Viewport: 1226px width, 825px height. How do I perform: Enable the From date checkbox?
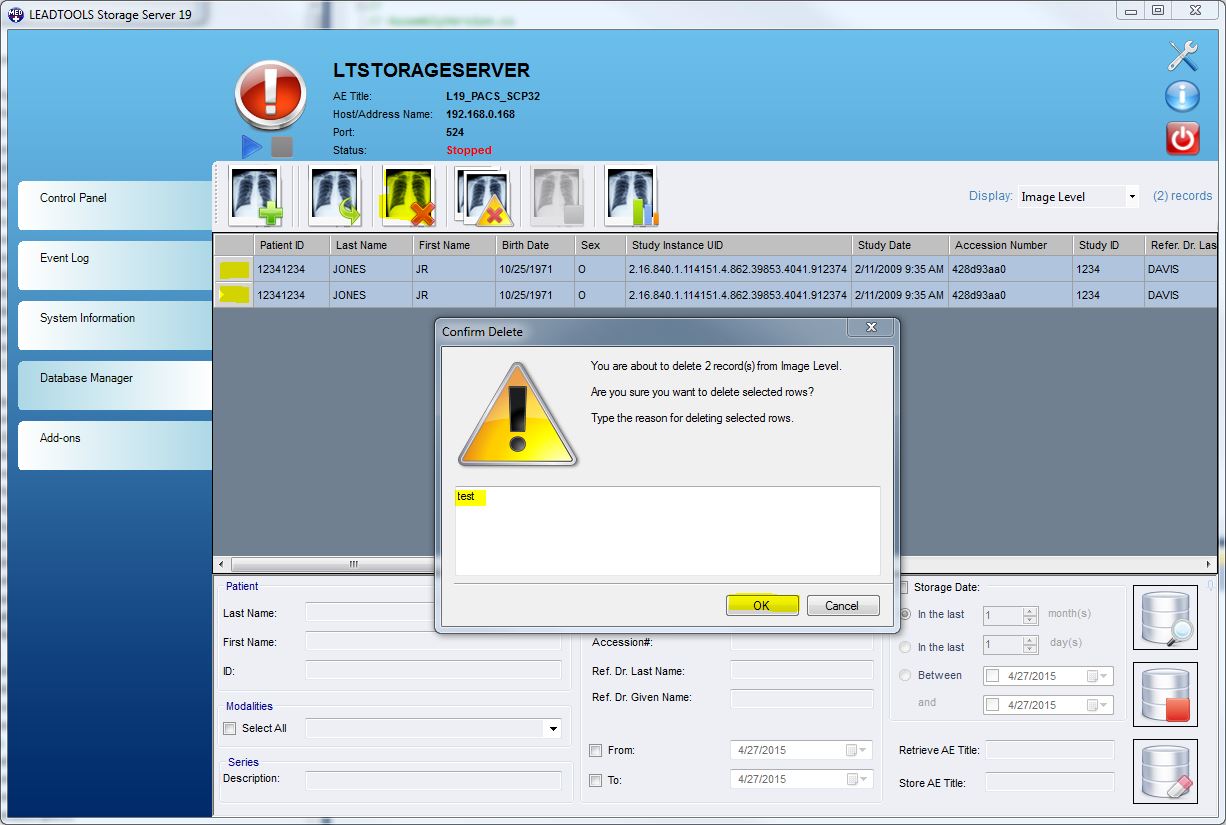pyautogui.click(x=596, y=750)
